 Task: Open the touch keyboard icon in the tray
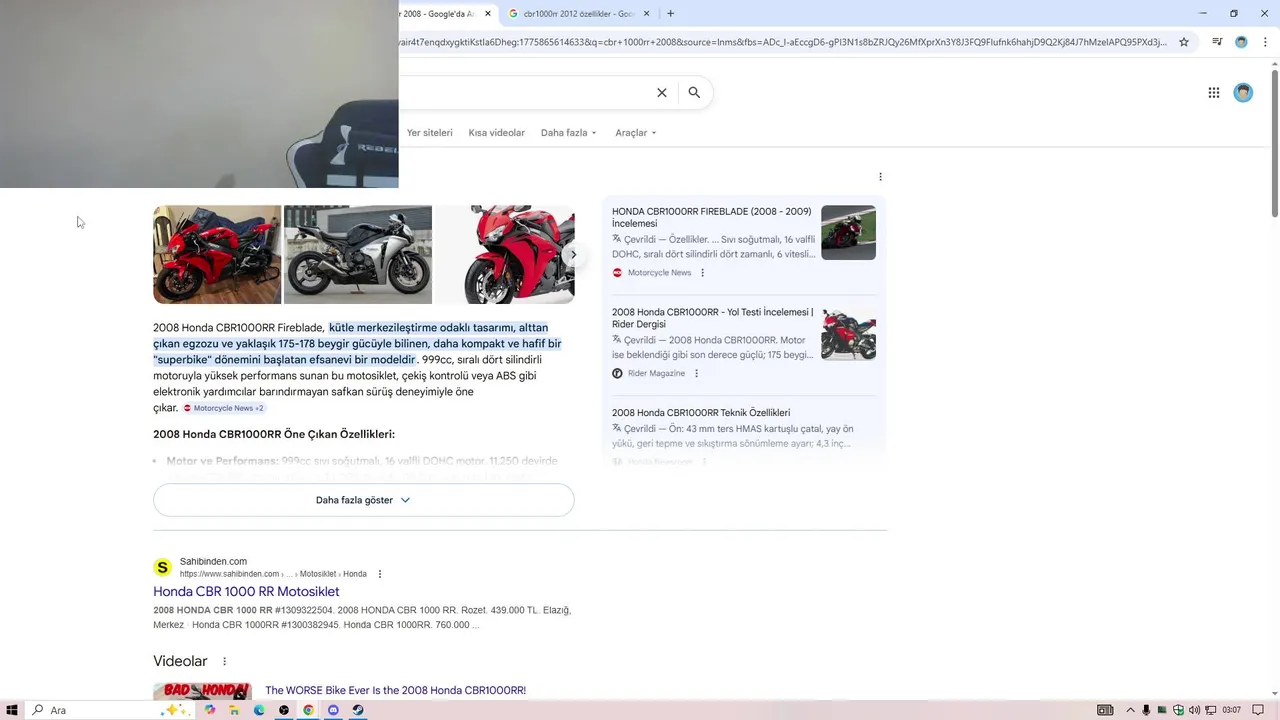pos(1105,710)
